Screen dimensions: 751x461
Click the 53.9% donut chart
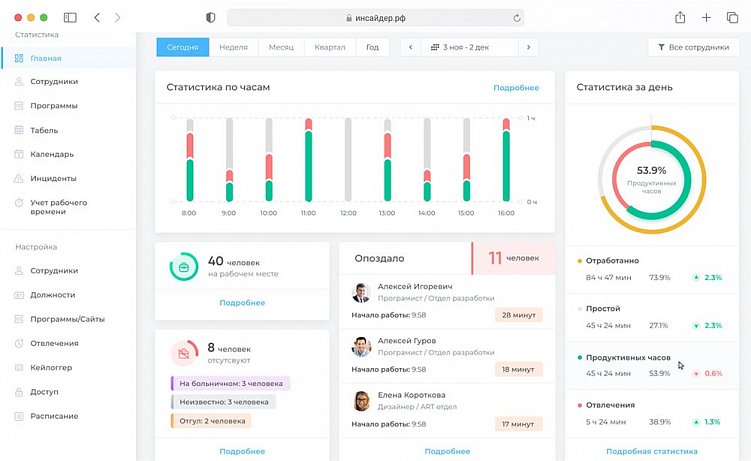[651, 180]
